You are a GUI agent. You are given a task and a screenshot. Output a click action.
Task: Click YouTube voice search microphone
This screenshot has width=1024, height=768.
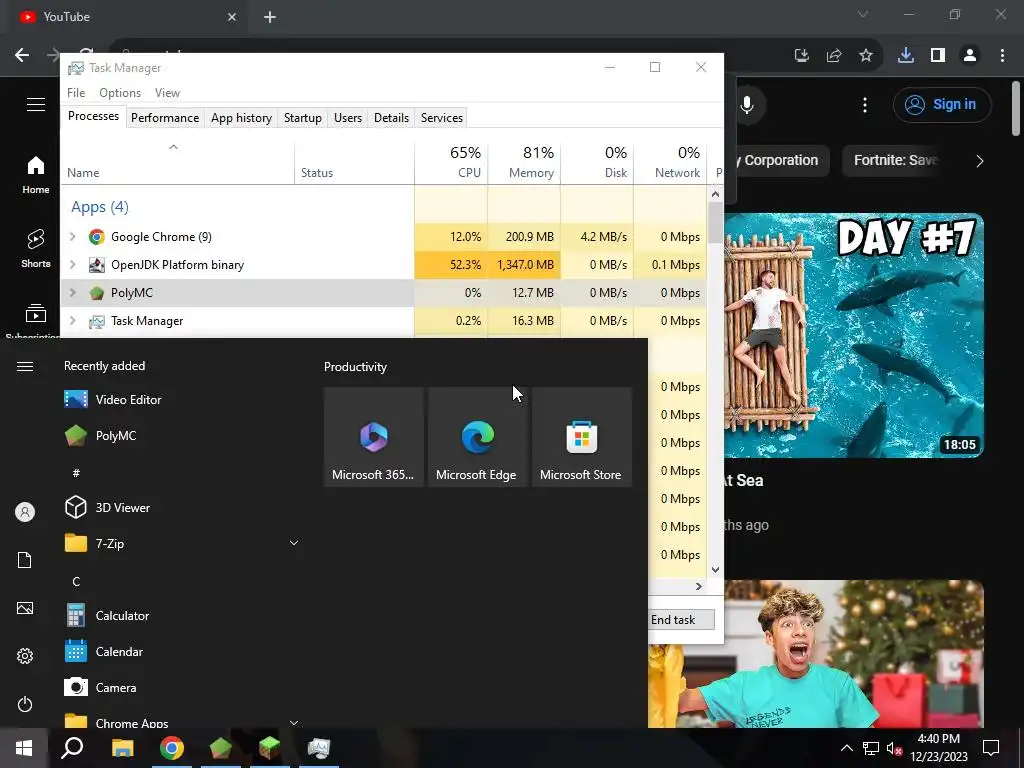point(747,104)
